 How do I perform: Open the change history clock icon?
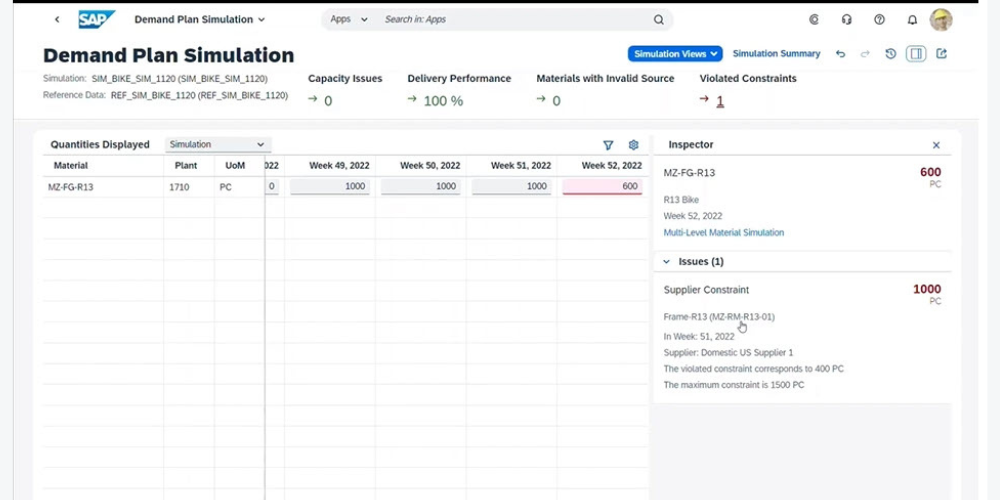coord(891,54)
